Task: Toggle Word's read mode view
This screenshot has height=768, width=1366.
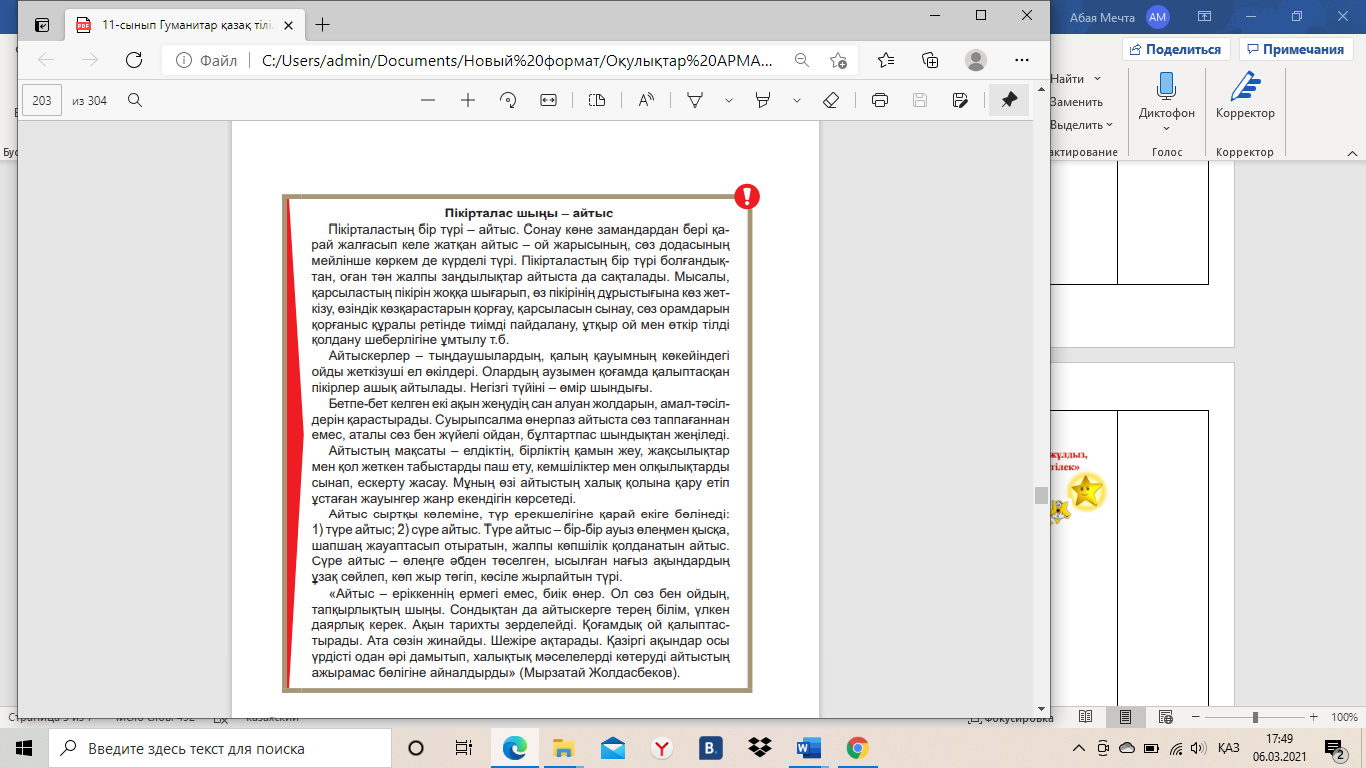Action: tap(1086, 717)
